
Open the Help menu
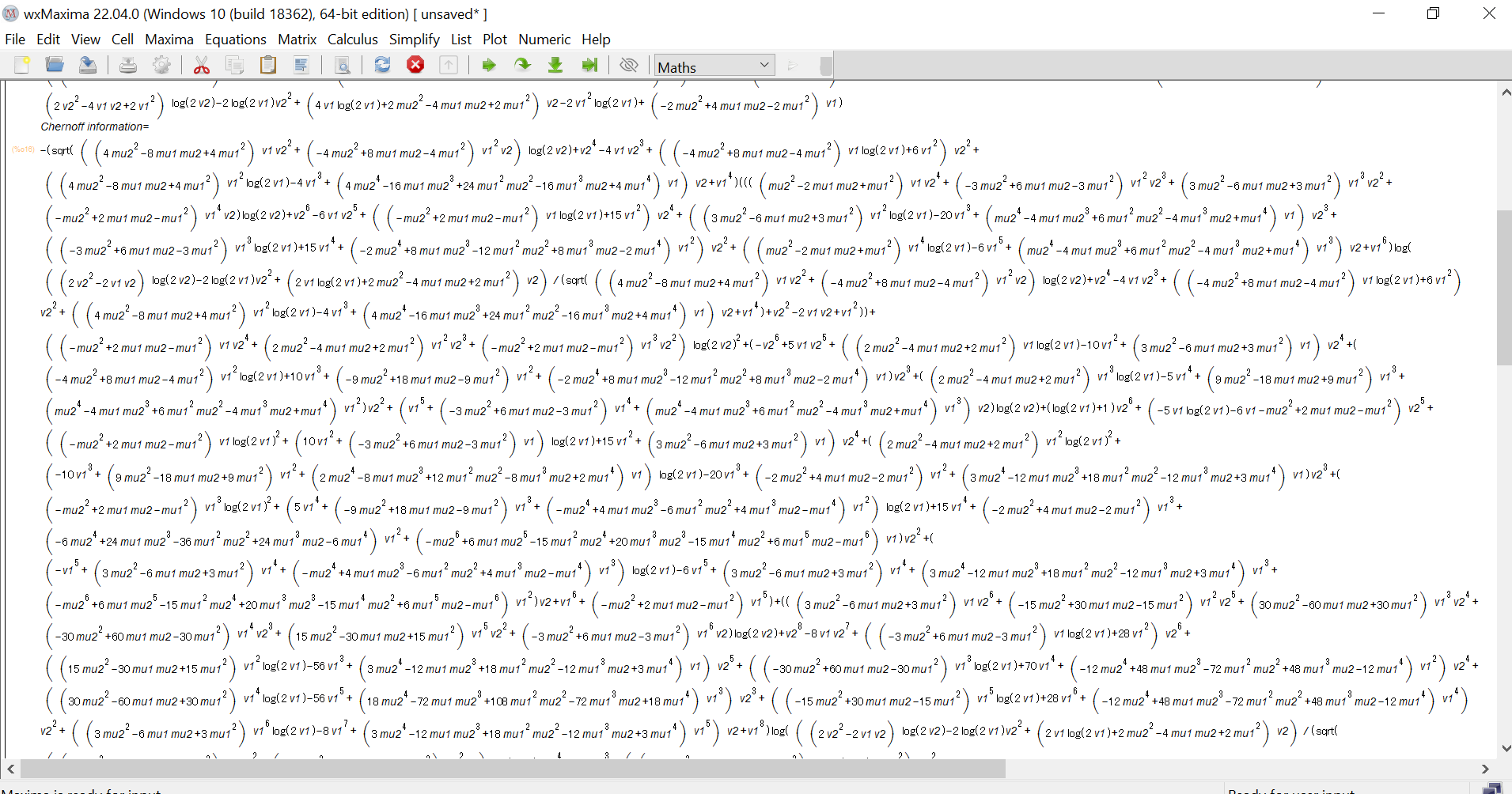(x=596, y=40)
